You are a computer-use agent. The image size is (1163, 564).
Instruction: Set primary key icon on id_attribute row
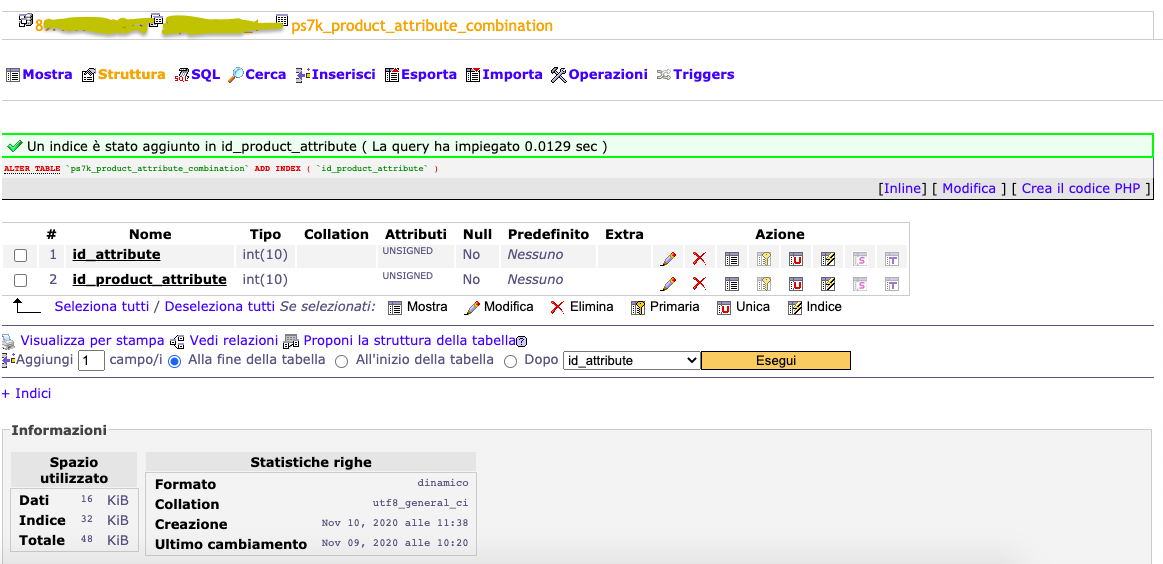[x=764, y=258]
